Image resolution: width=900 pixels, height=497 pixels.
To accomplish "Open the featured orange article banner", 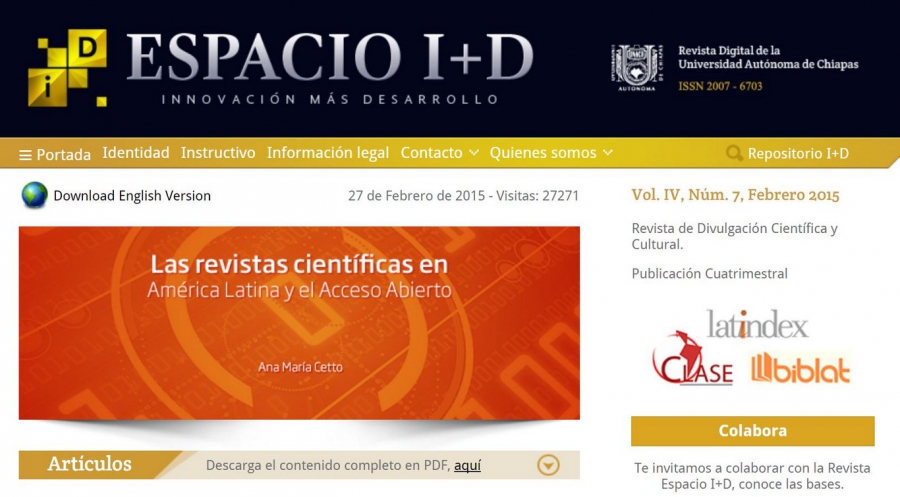I will tap(299, 323).
